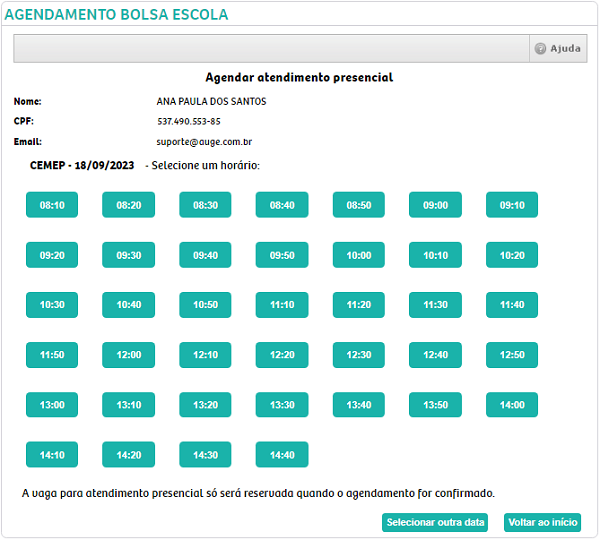
Task: Pick the 09:10 time slot
Action: coord(512,205)
